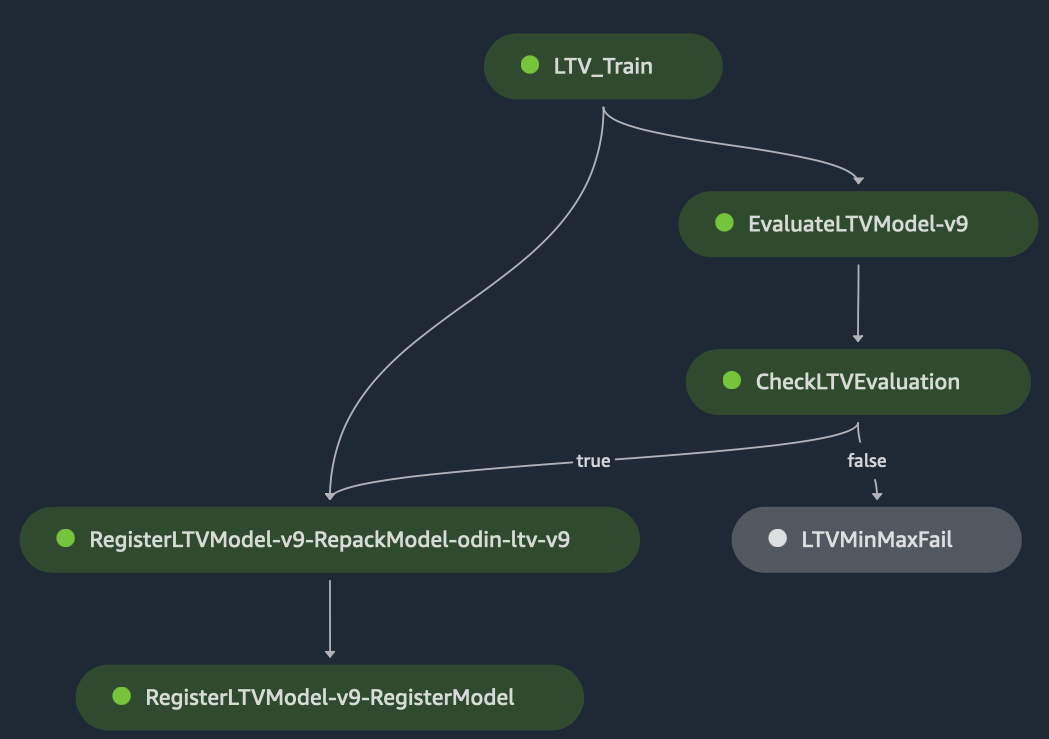
Task: Click the LTVMinMaxFail failure step
Action: [x=876, y=539]
